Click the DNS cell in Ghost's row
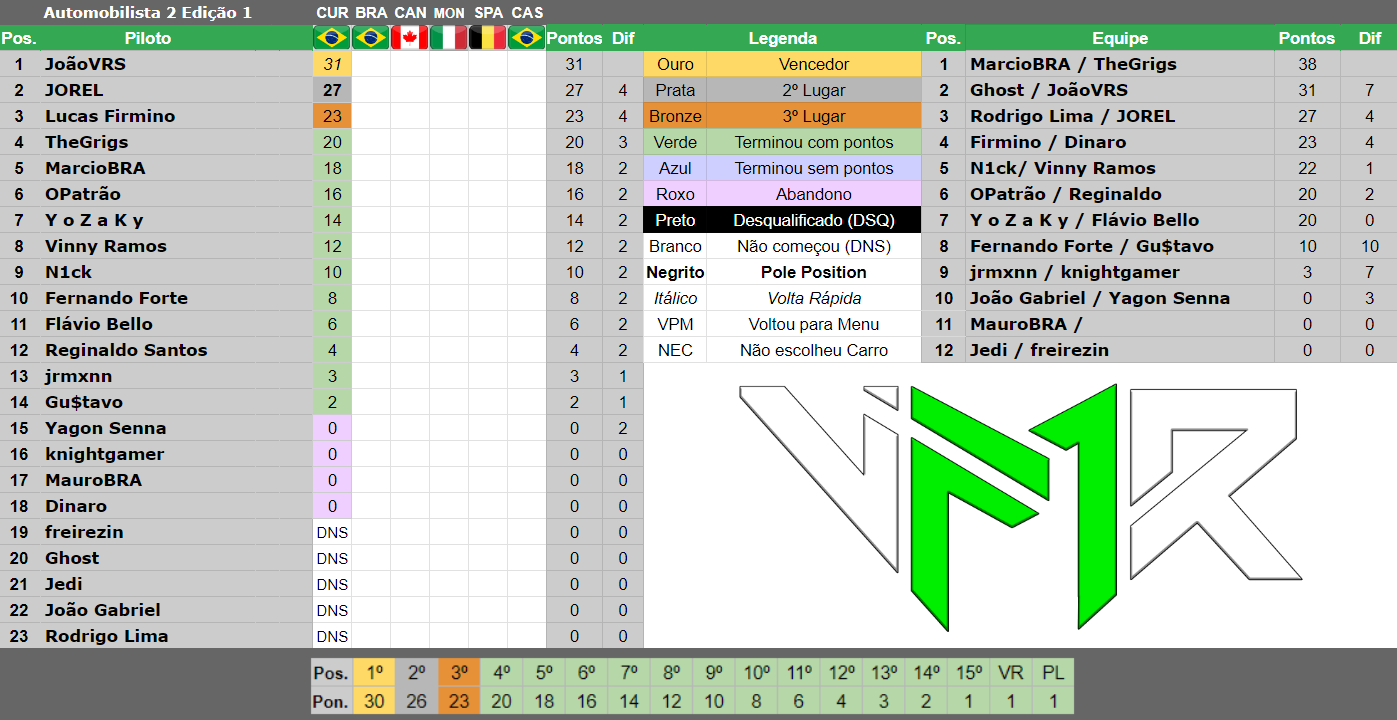This screenshot has width=1397, height=720. coord(332,558)
